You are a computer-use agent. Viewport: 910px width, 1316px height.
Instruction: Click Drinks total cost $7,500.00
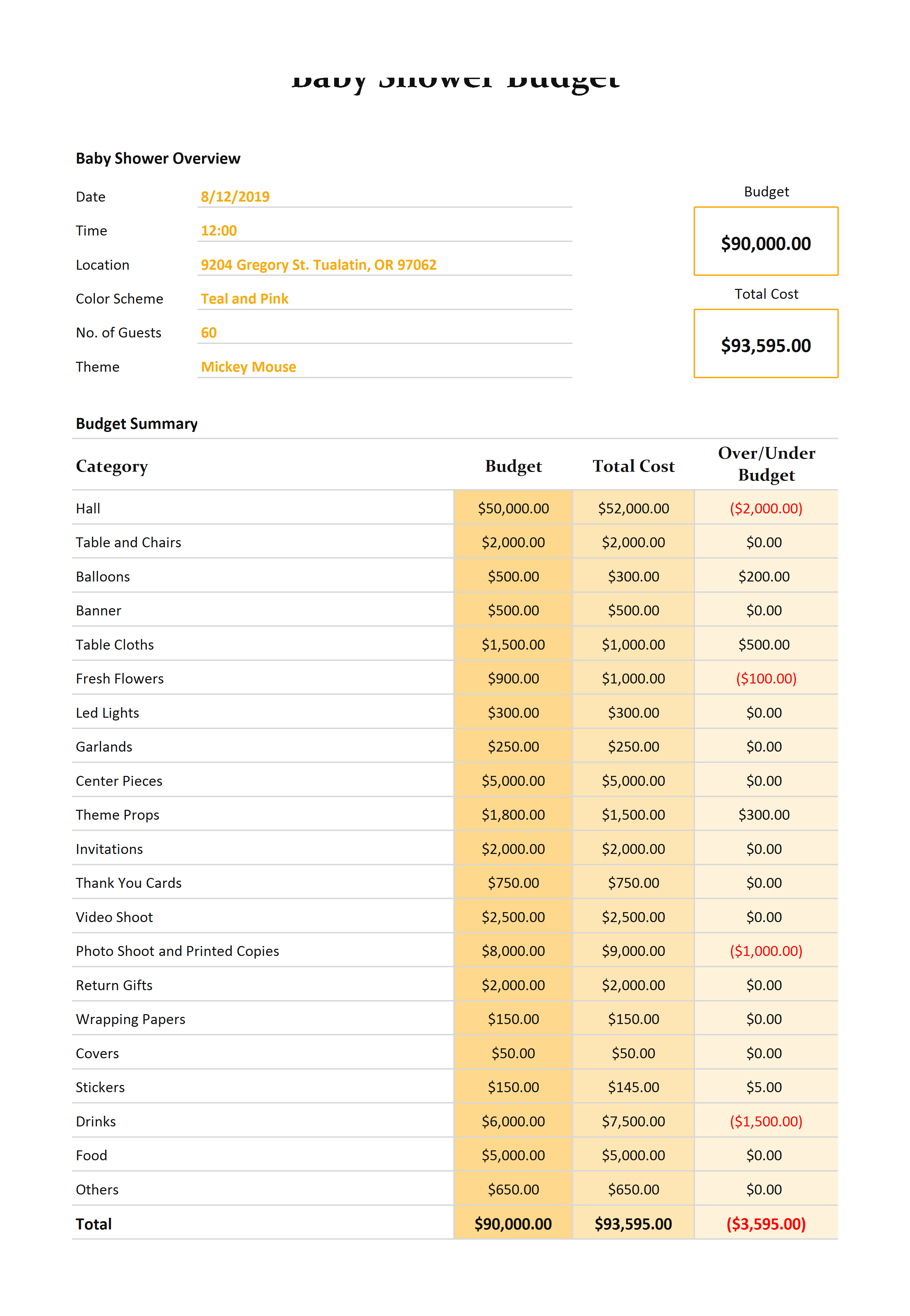click(x=633, y=1122)
